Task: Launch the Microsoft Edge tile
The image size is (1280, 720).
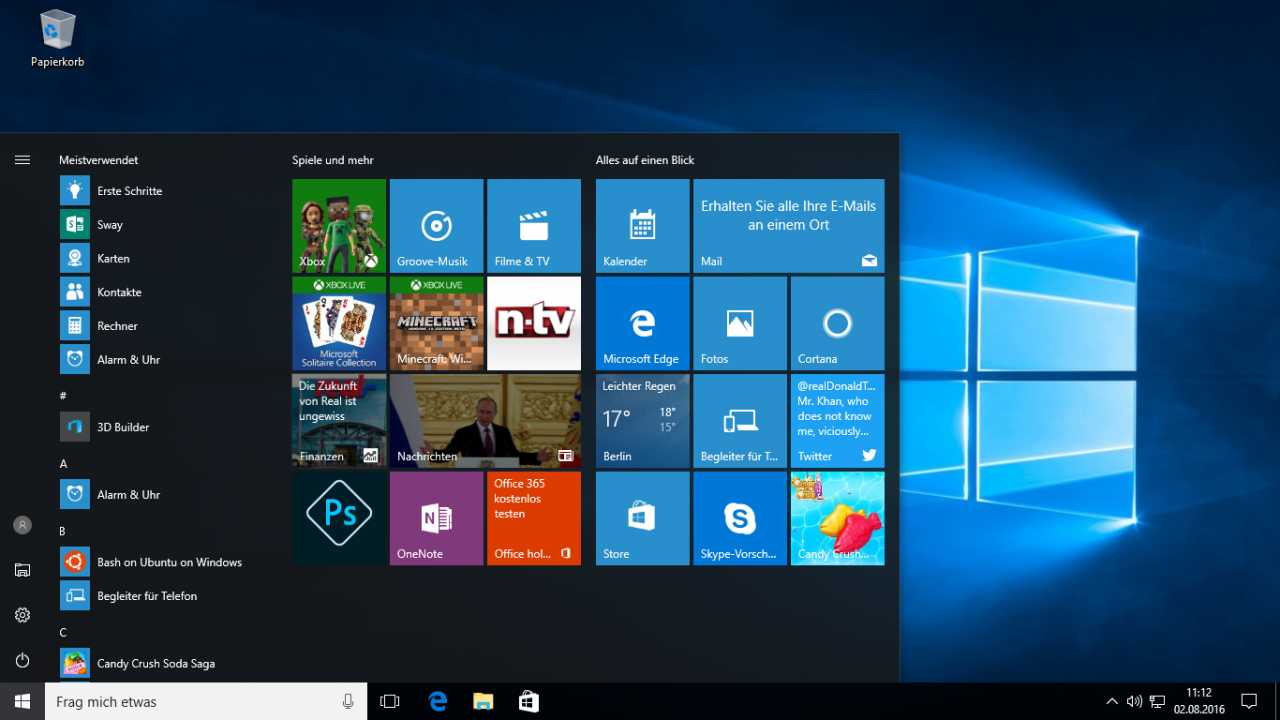Action: pos(643,324)
